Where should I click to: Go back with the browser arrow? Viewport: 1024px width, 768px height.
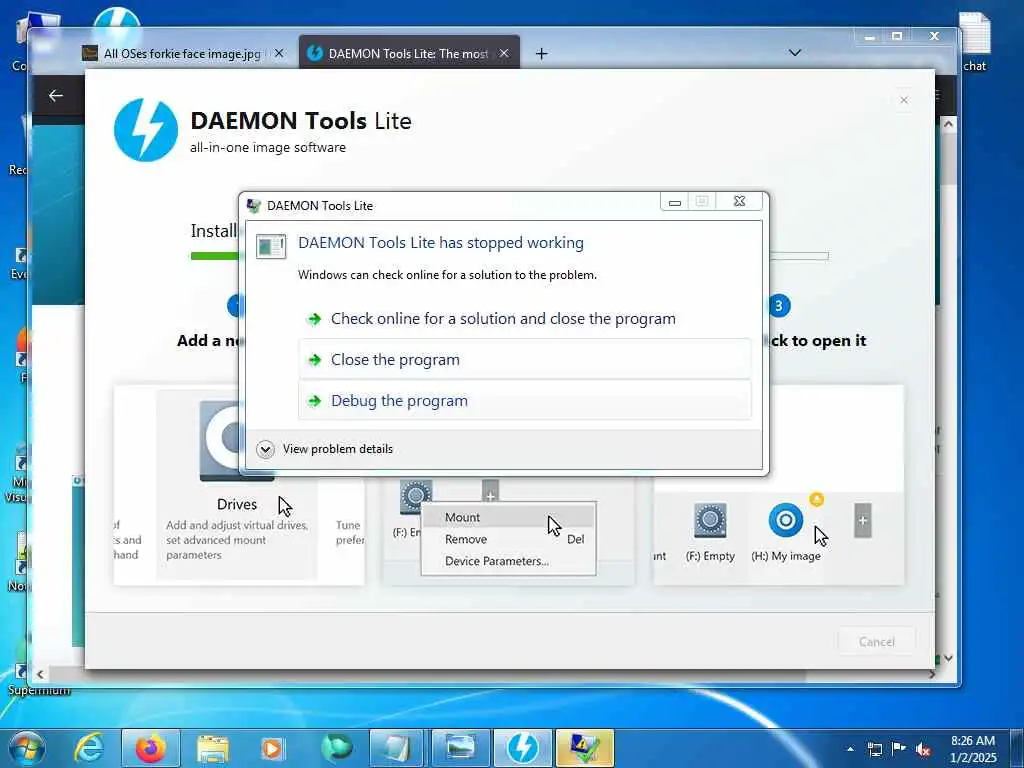(56, 95)
